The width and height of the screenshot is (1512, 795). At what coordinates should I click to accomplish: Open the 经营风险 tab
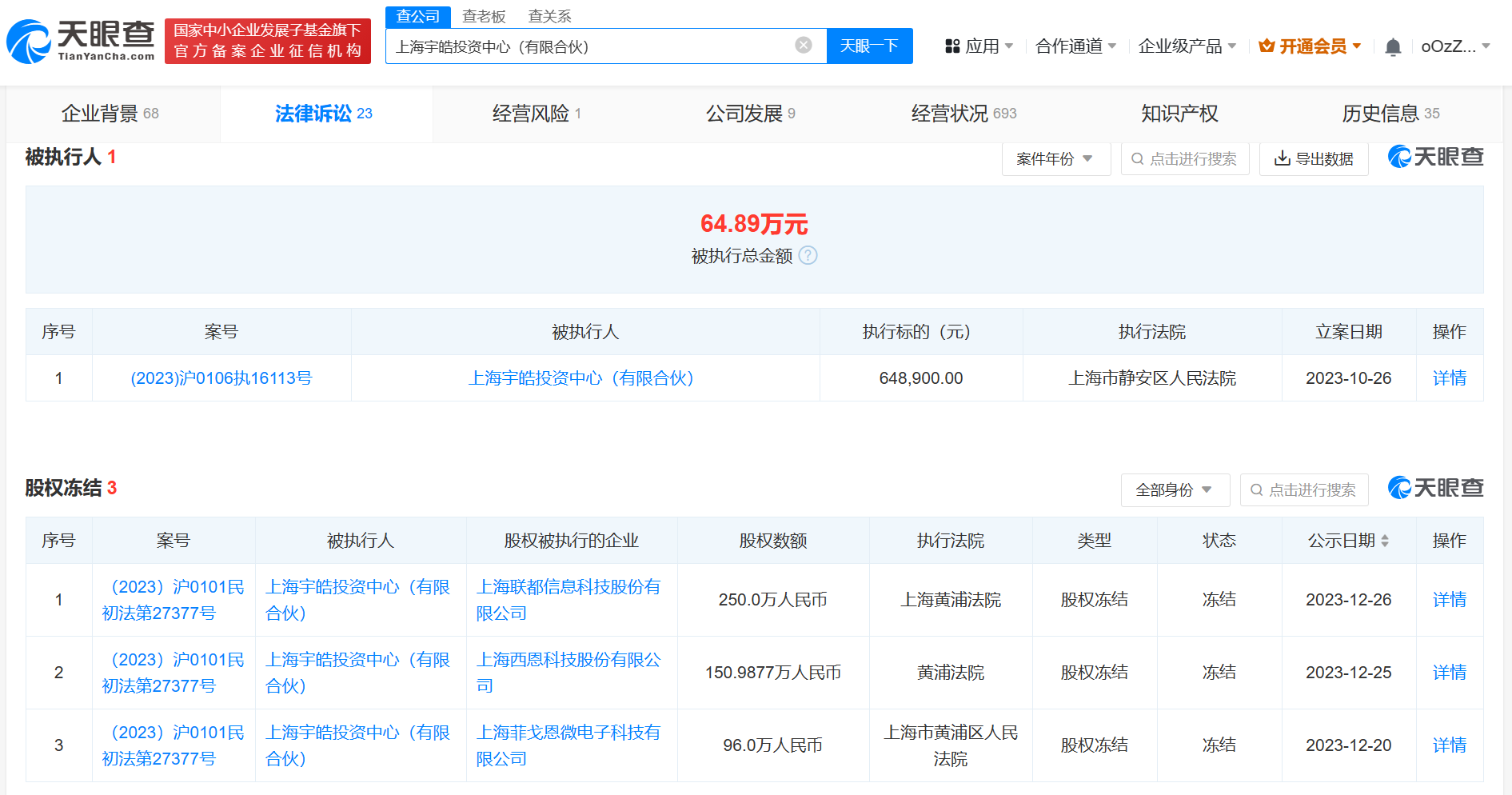[x=537, y=114]
